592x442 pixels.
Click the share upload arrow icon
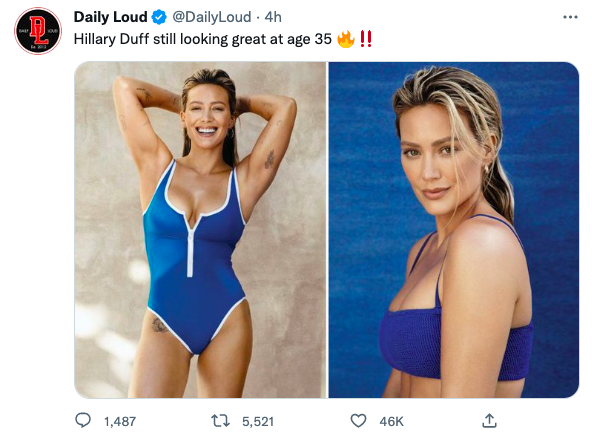tap(489, 420)
